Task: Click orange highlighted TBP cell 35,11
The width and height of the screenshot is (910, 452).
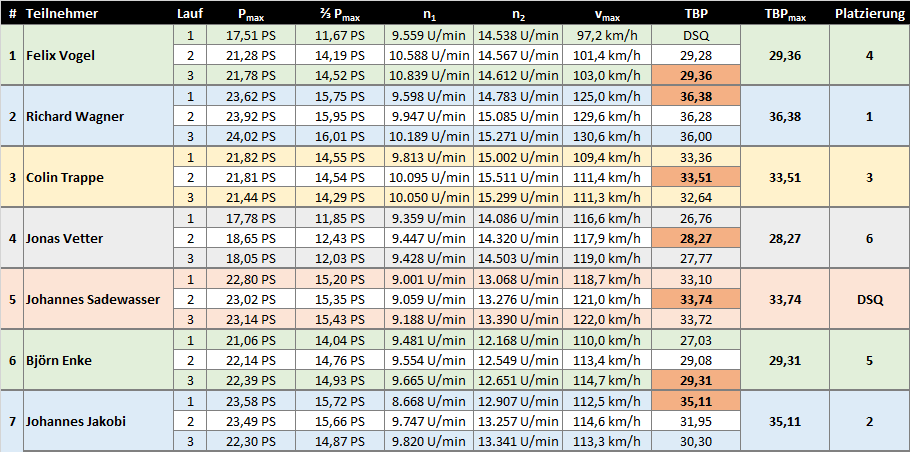Action: pyautogui.click(x=696, y=401)
